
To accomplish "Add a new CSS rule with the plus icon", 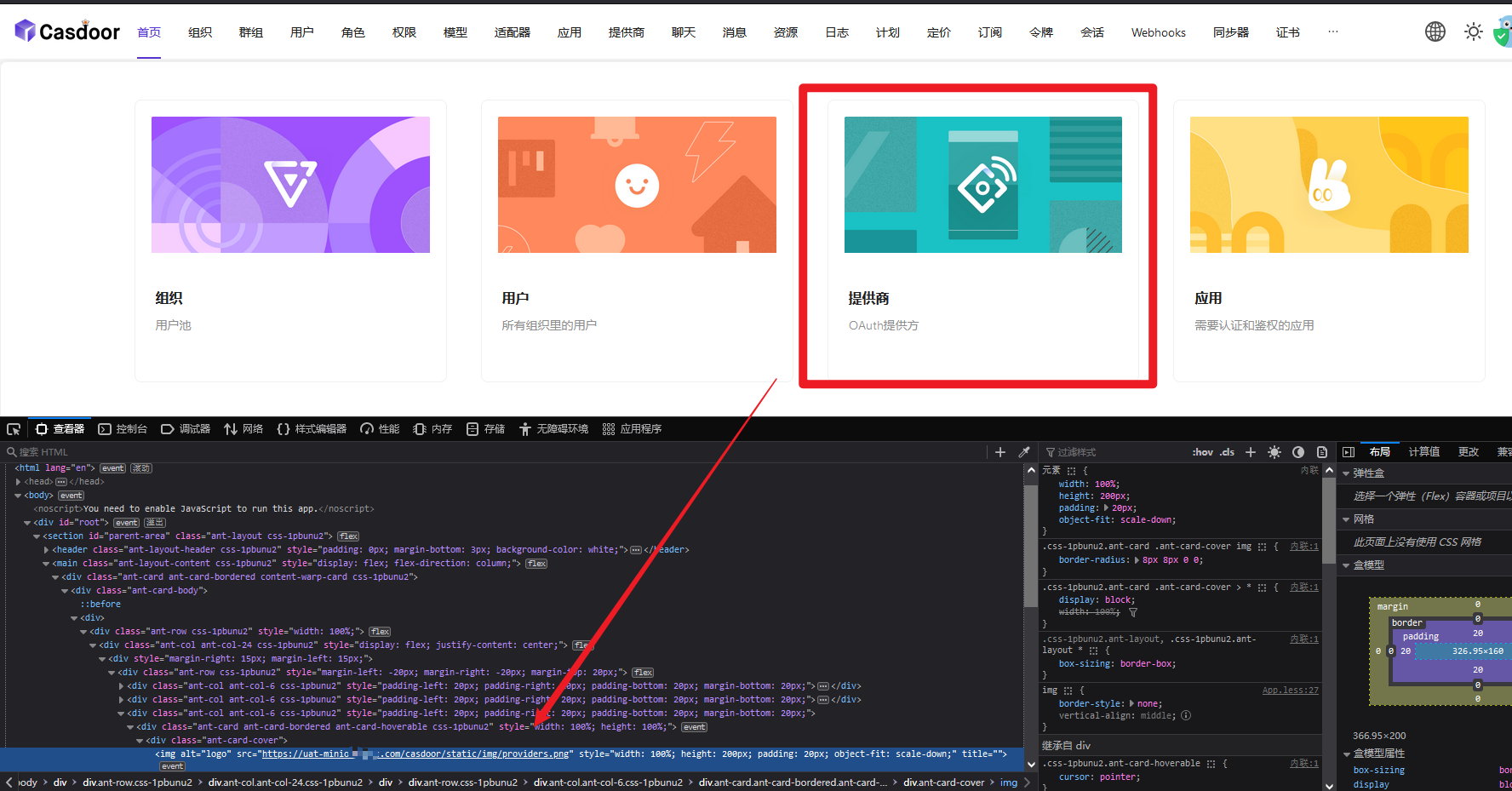I will point(1250,451).
